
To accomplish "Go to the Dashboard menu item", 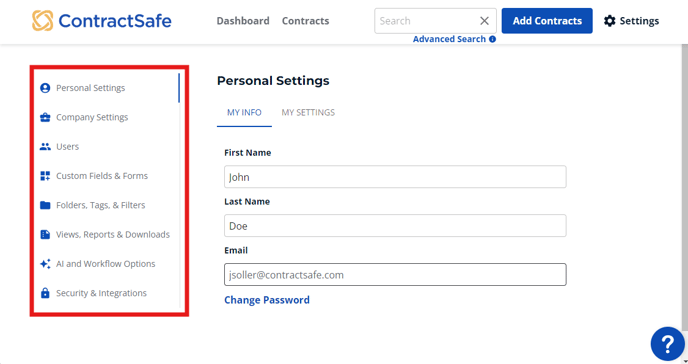I will [243, 21].
